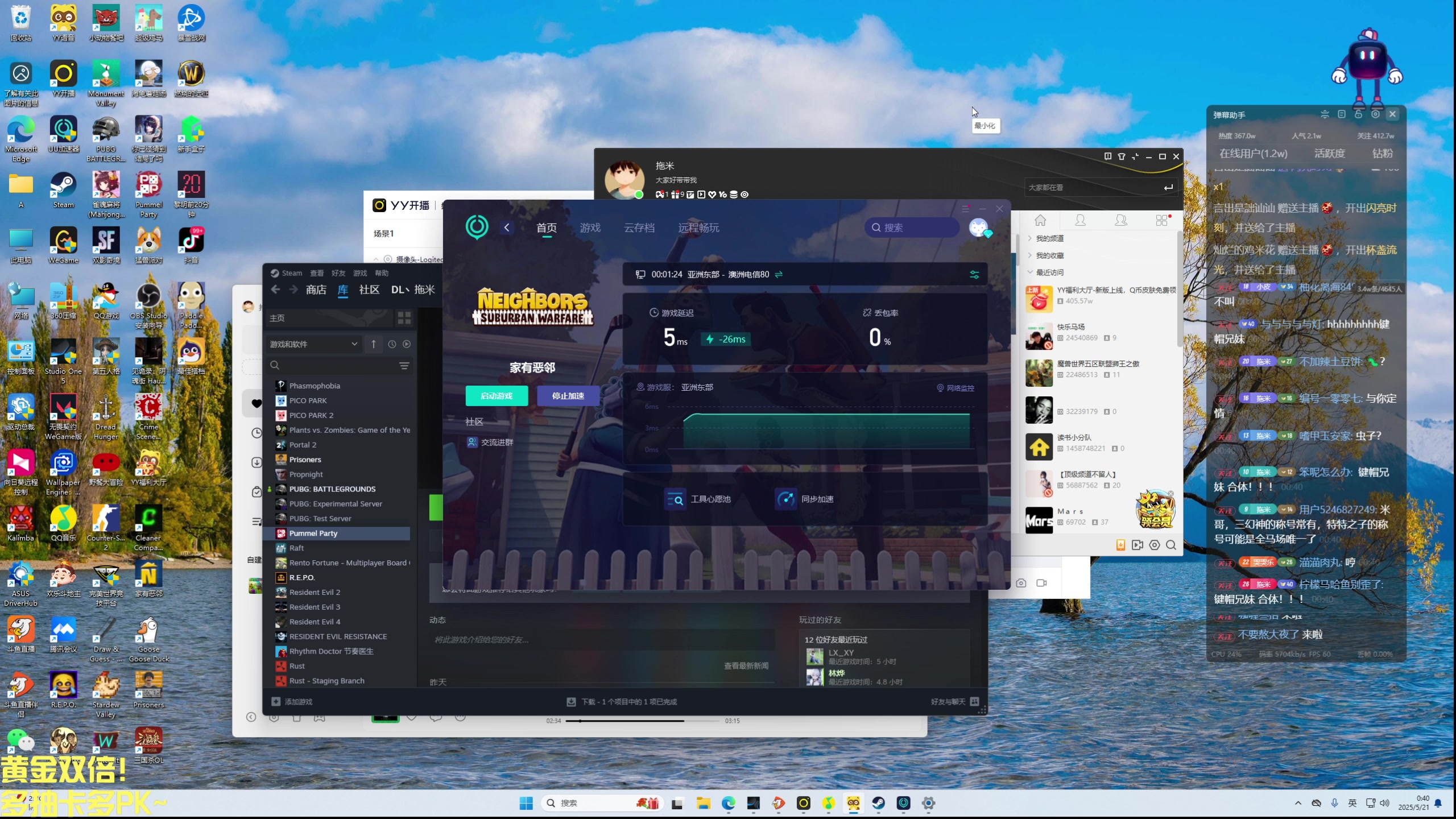Open Steam library advanced filter icon
The height and width of the screenshot is (819, 1456).
(404, 366)
